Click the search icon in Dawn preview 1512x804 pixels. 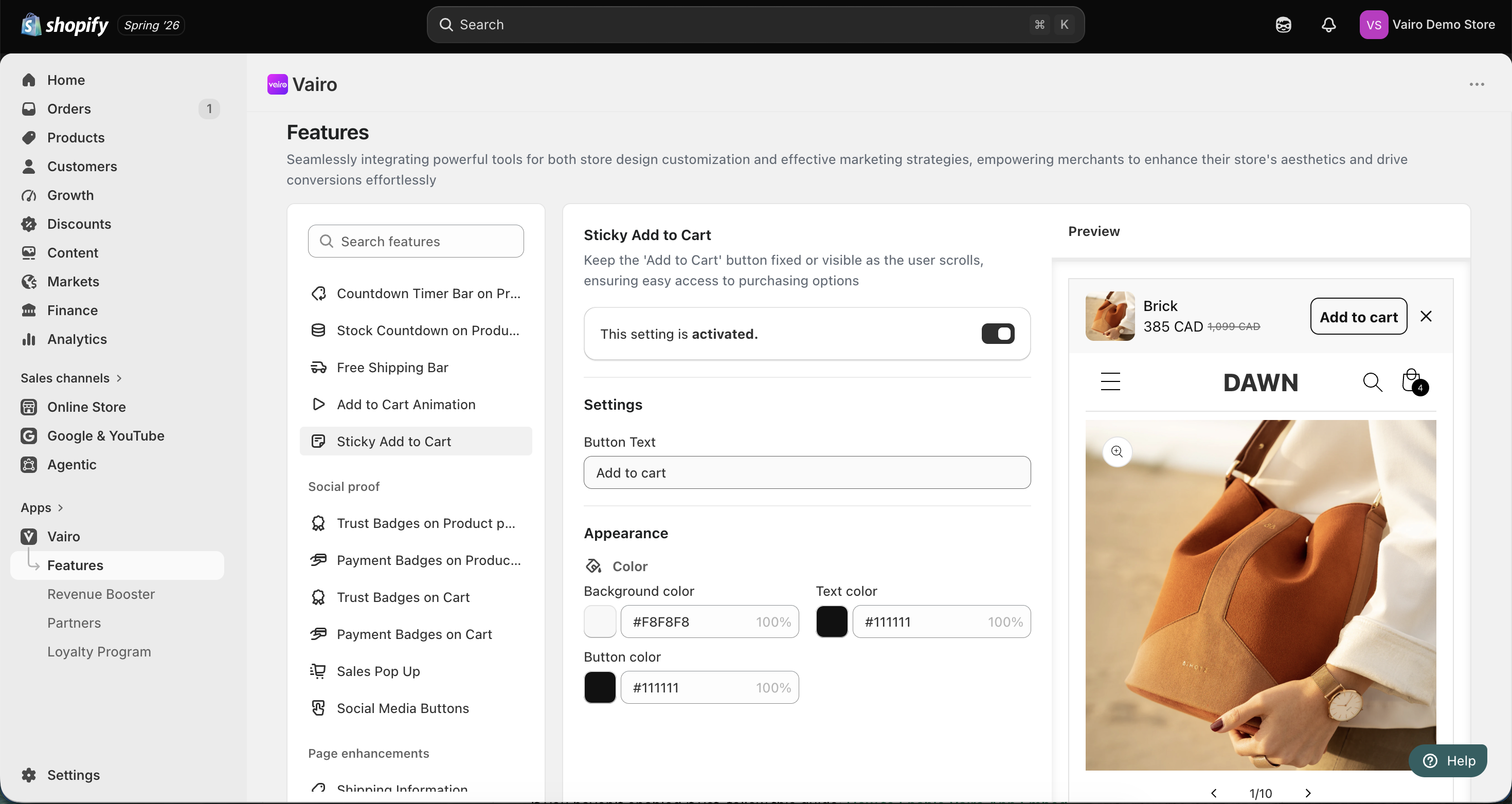coord(1372,382)
